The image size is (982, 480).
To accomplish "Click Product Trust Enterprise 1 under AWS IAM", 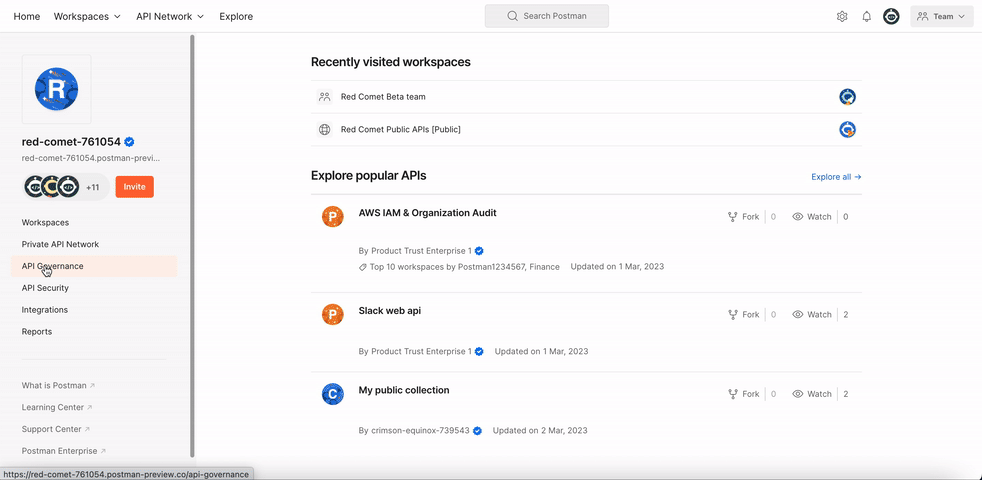I will (421, 251).
